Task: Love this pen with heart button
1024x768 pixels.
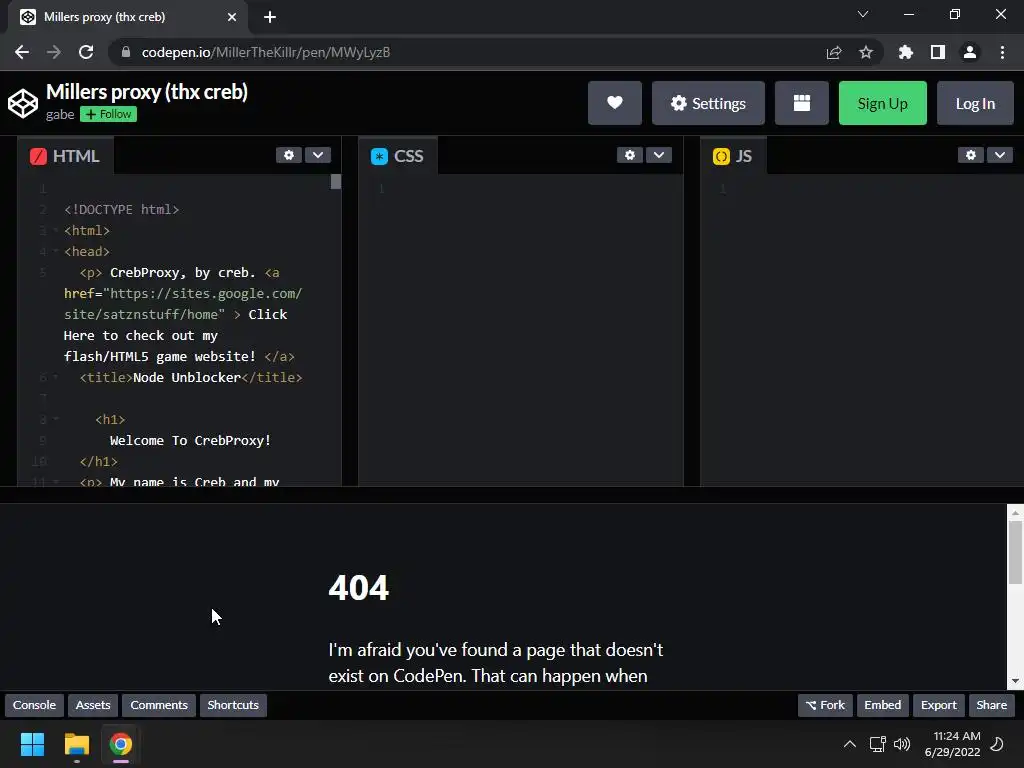Action: pos(615,103)
